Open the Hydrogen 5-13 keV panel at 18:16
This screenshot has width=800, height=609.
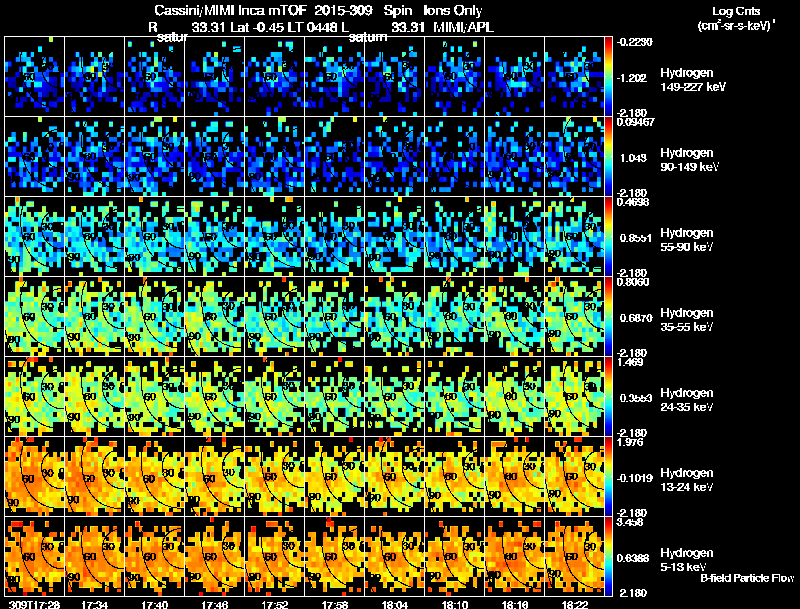click(515, 557)
